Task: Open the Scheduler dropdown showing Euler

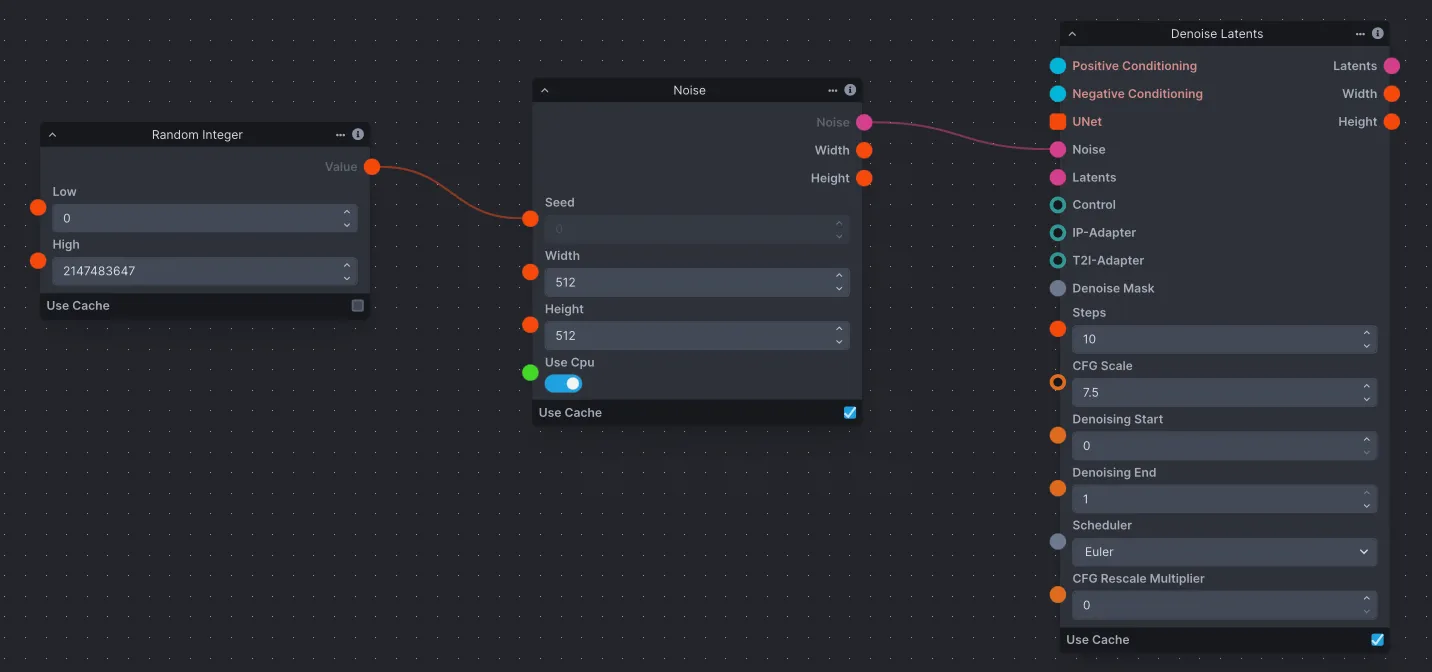Action: click(1224, 552)
